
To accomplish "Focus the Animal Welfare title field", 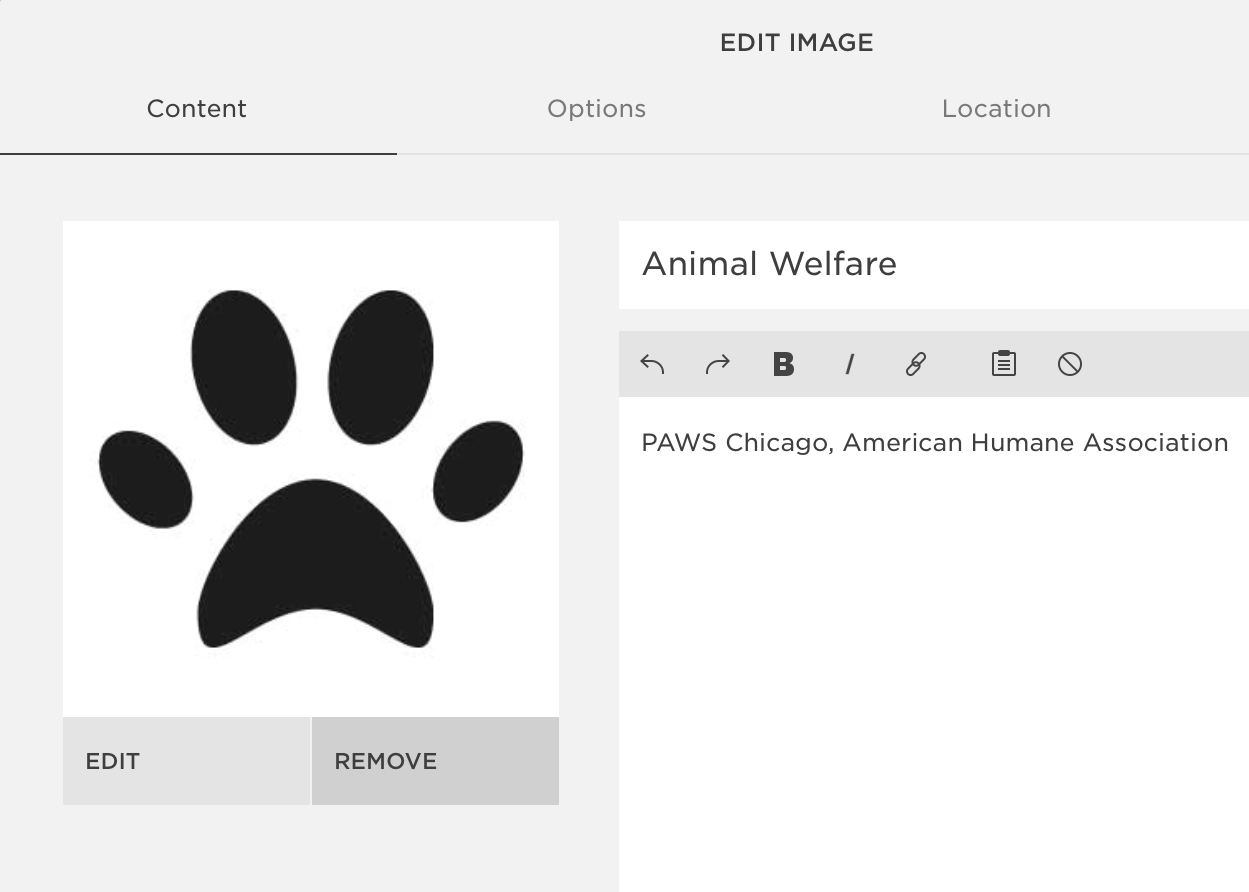I will pyautogui.click(x=934, y=265).
